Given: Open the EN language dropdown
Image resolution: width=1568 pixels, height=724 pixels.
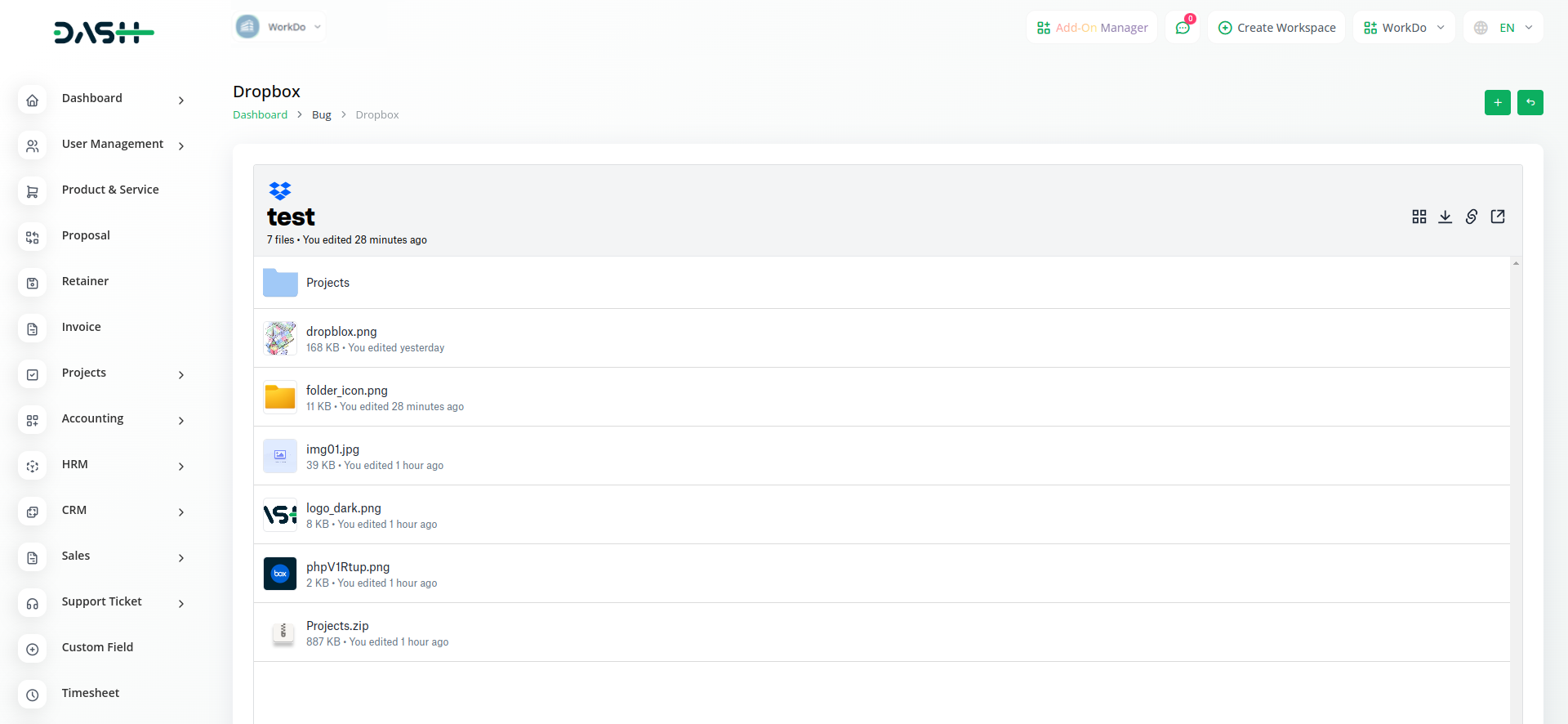Looking at the screenshot, I should tap(1503, 28).
